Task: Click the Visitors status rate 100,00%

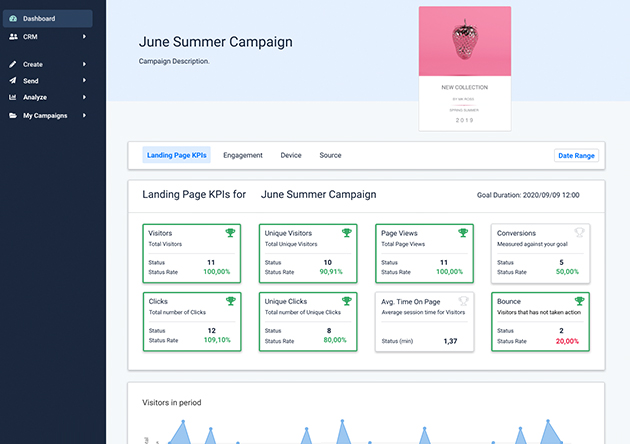Action: pyautogui.click(x=217, y=272)
